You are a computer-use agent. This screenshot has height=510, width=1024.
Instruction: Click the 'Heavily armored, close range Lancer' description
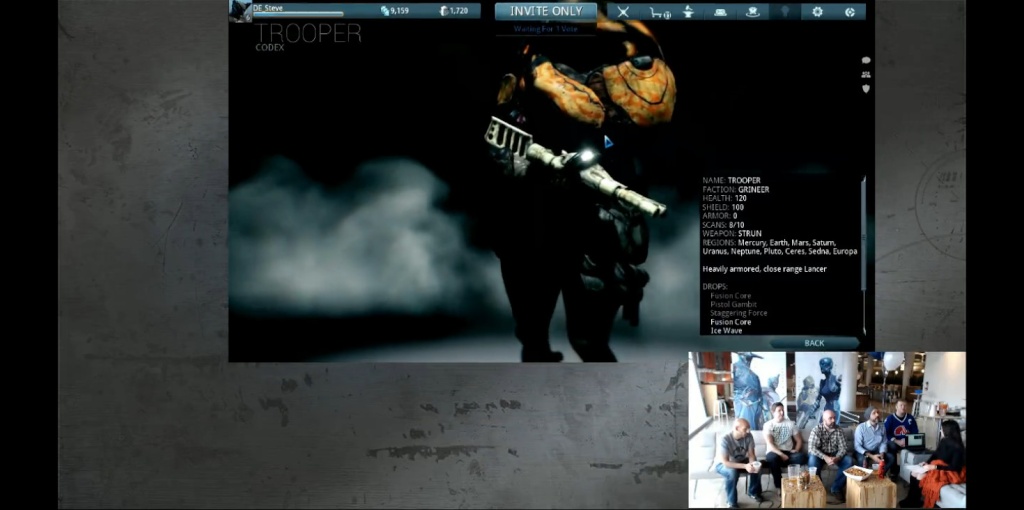[x=764, y=269]
